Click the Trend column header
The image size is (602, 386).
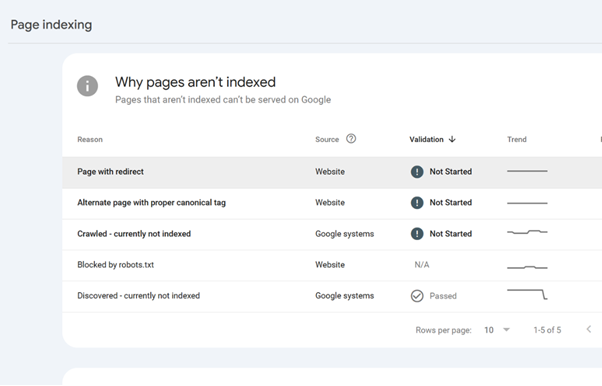(x=517, y=139)
